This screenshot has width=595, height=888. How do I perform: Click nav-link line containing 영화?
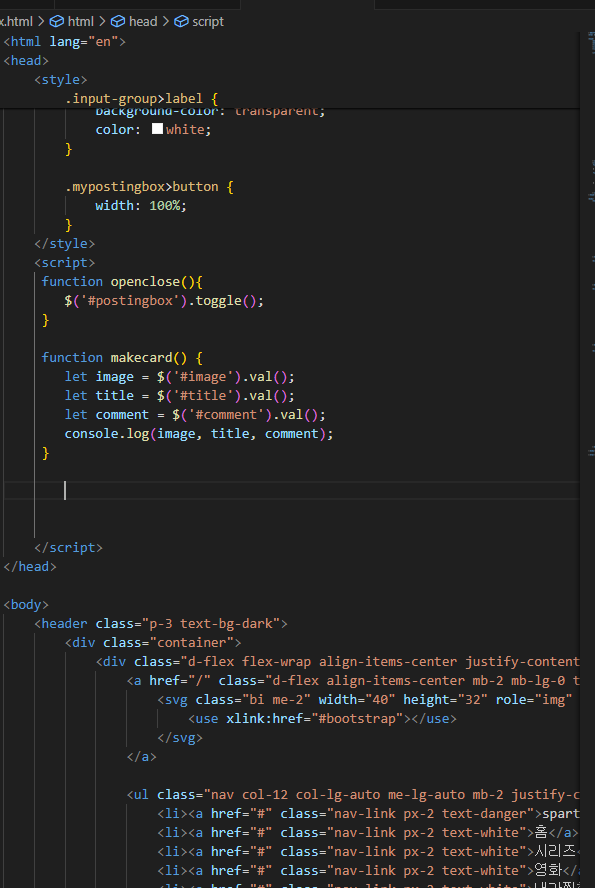coord(369,870)
